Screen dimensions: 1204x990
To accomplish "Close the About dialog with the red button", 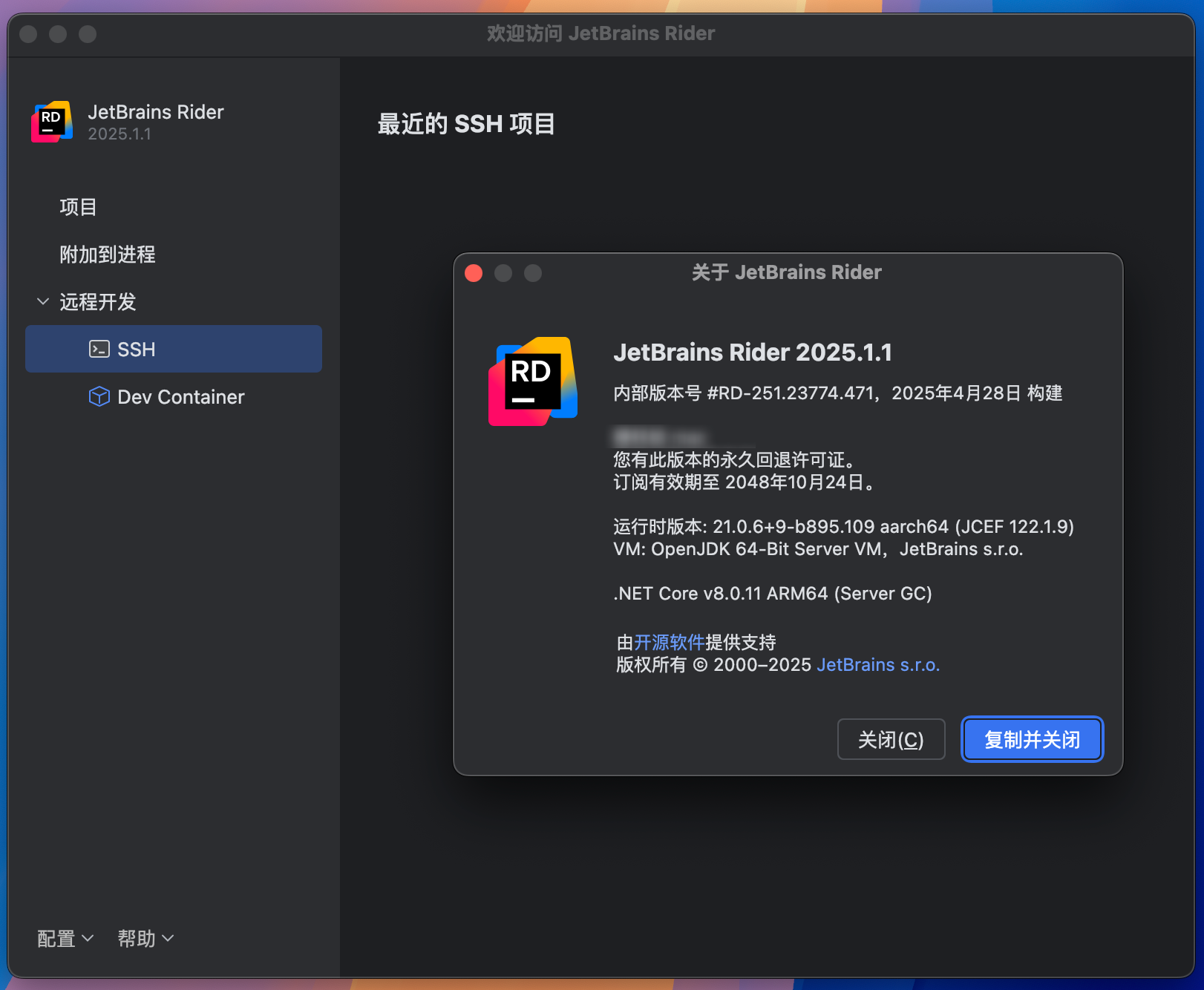I will [x=474, y=273].
